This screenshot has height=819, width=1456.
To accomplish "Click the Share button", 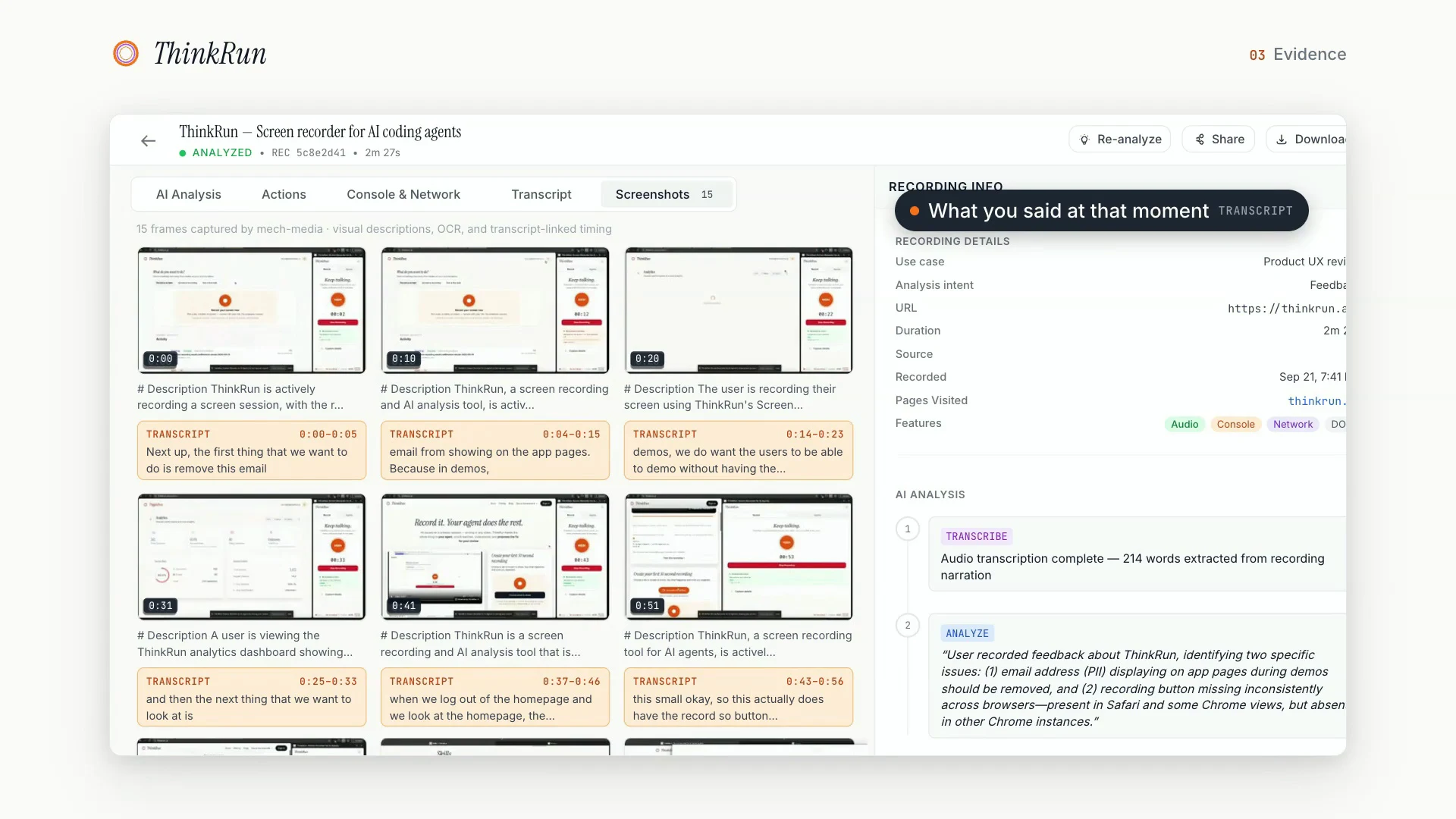I will [x=1219, y=140].
